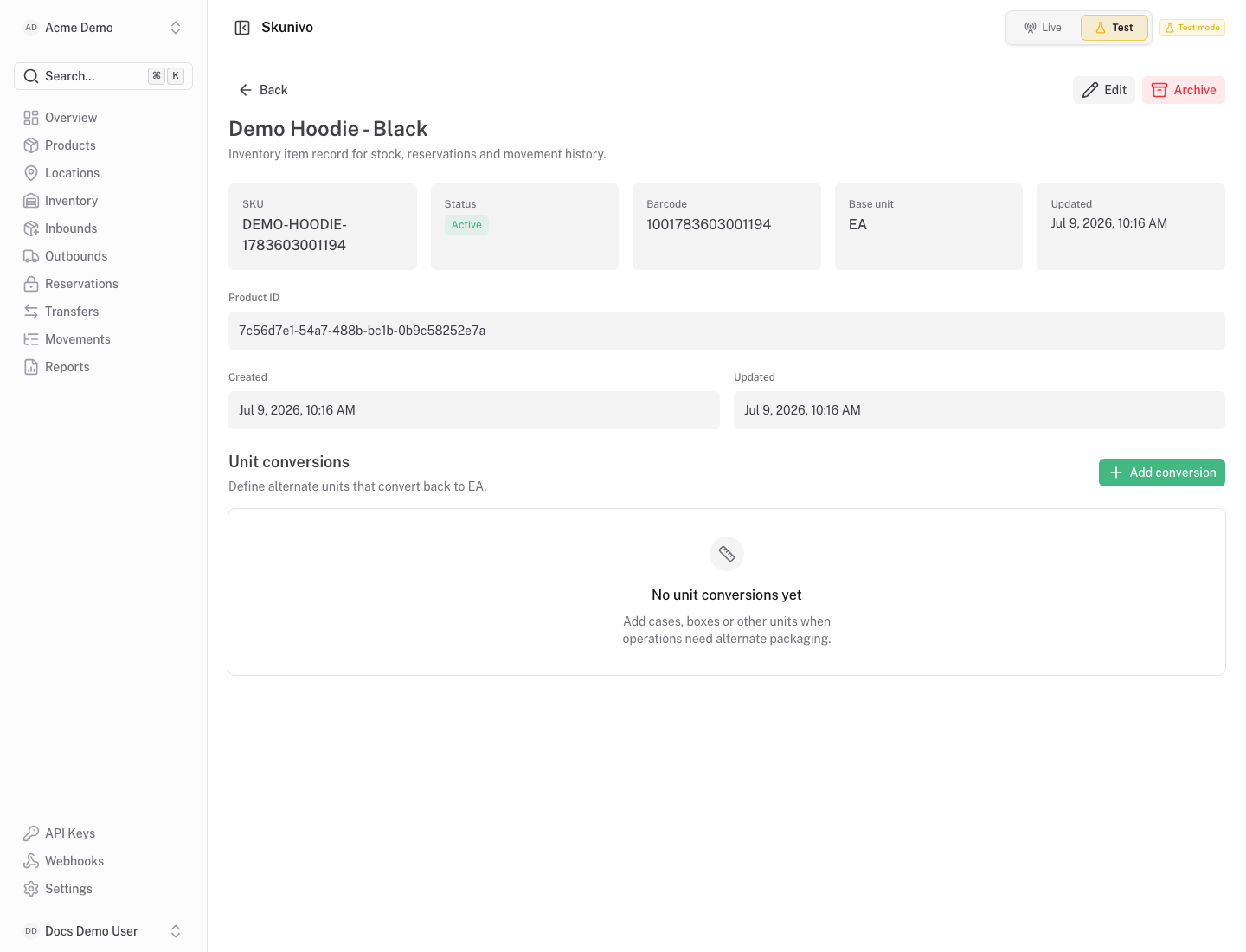
Task: Click the Settings gear icon
Action: point(31,889)
